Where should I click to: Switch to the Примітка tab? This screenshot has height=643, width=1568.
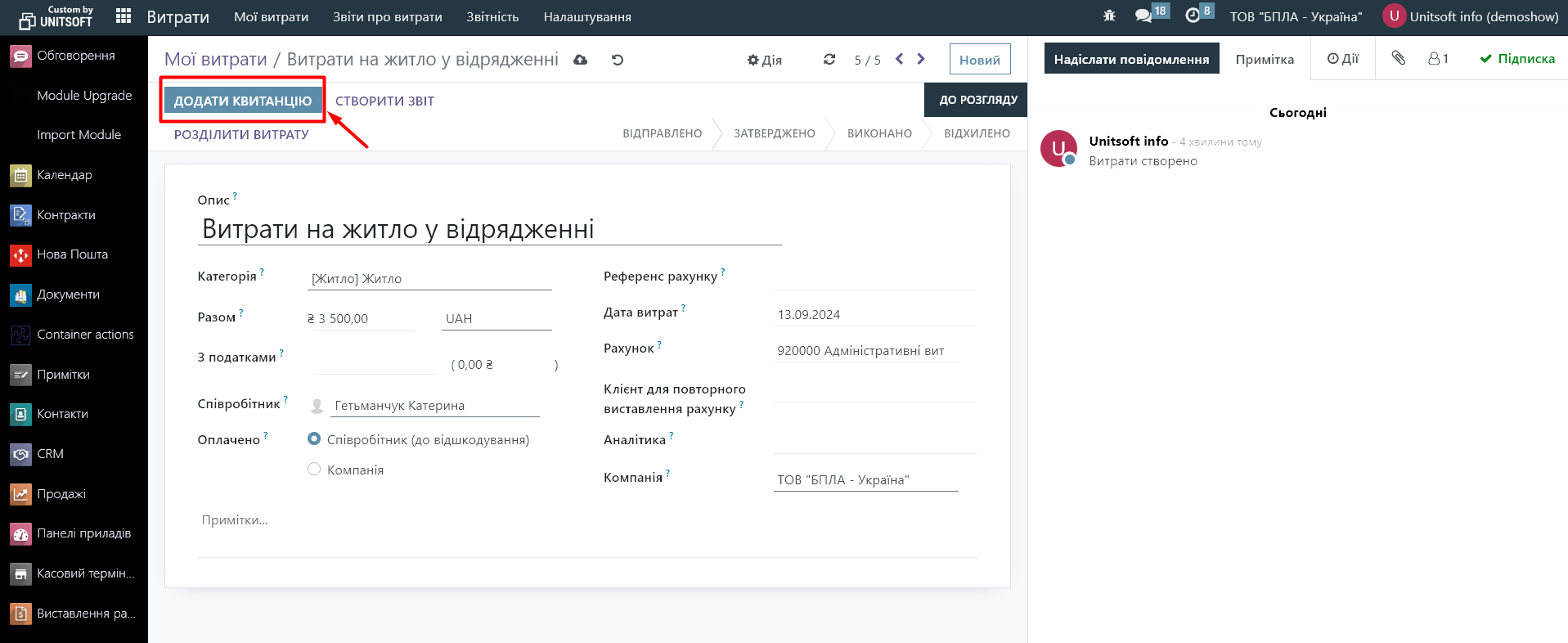(x=1265, y=59)
